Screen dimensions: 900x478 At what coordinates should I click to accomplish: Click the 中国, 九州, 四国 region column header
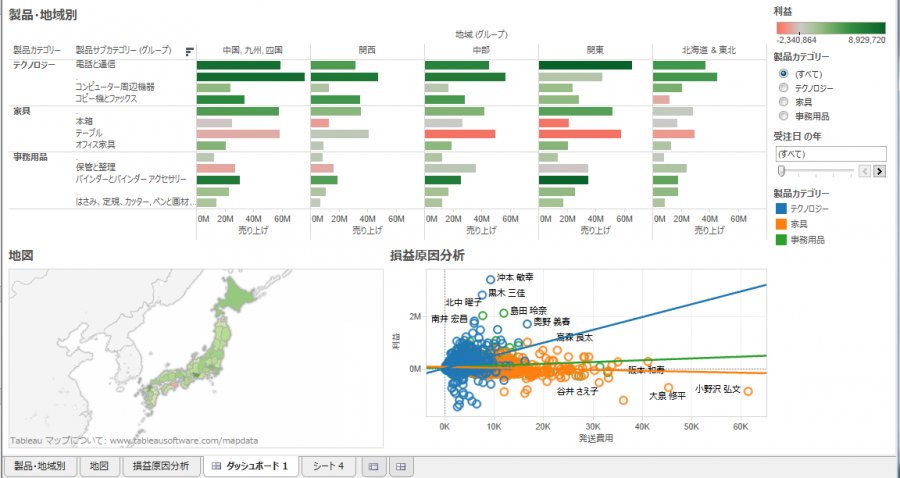tap(253, 50)
